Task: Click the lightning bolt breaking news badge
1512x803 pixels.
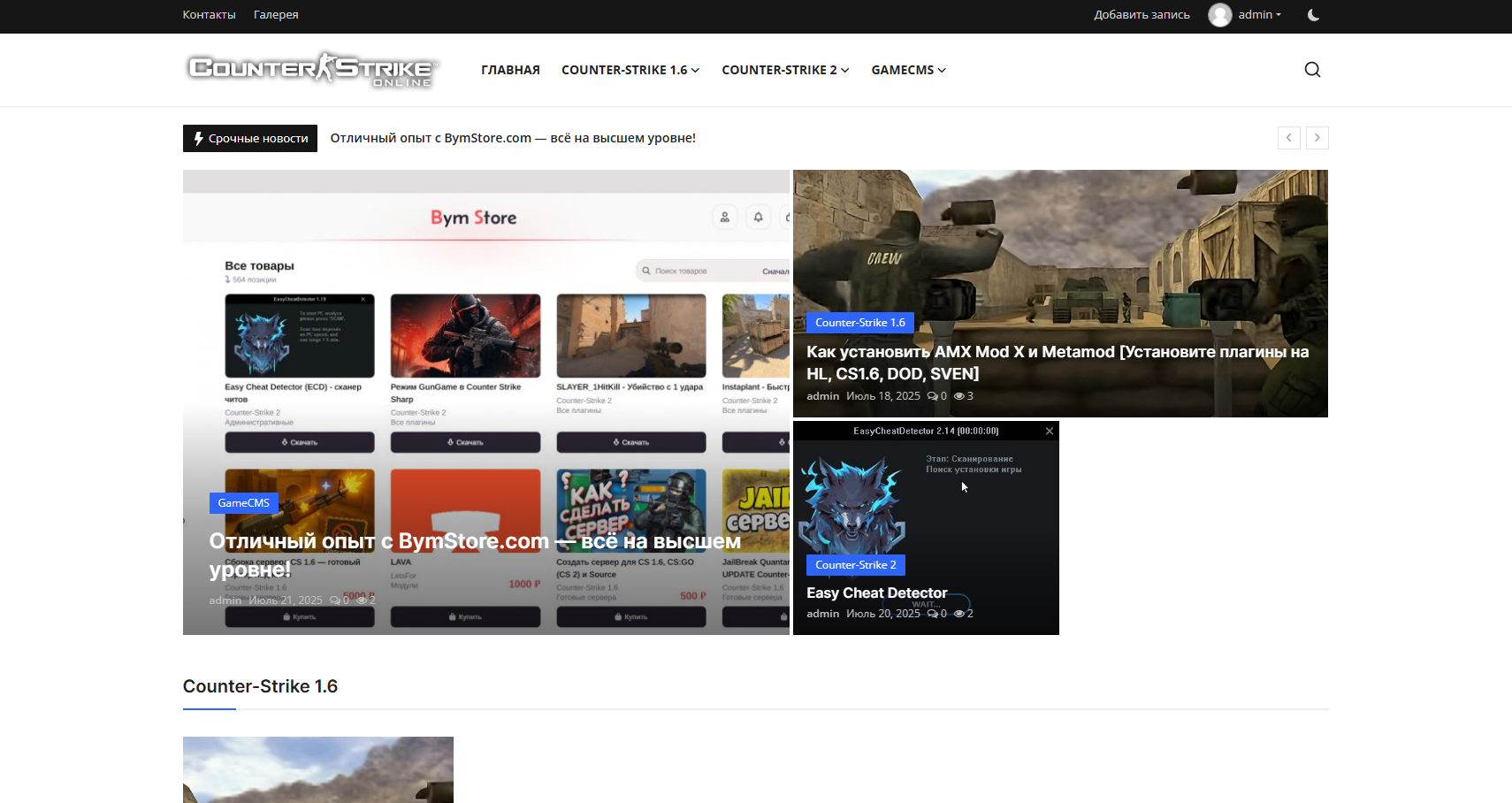Action: (199, 138)
